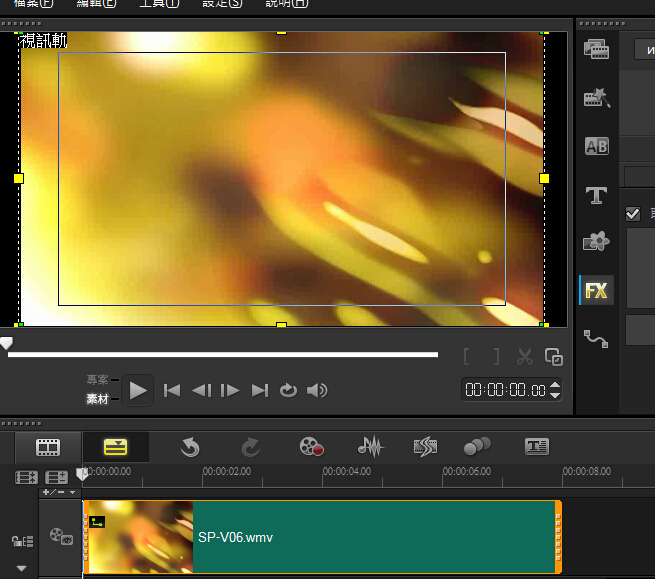Image resolution: width=655 pixels, height=579 pixels.
Task: Open the 說明(H) Help menu
Action: pos(287,4)
